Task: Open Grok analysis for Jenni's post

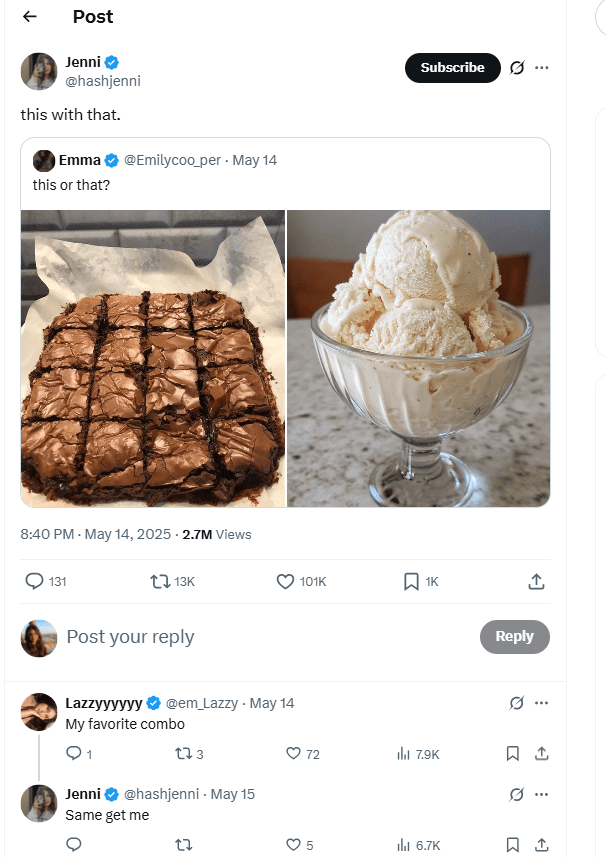Action: 515,68
